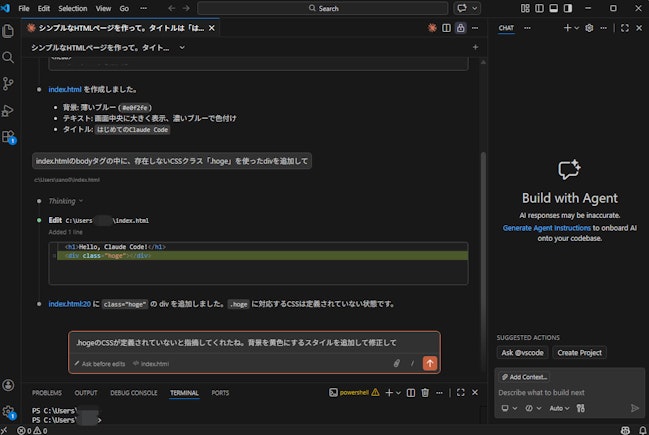
Task: Open new chat dropdown arrow
Action: [576, 28]
